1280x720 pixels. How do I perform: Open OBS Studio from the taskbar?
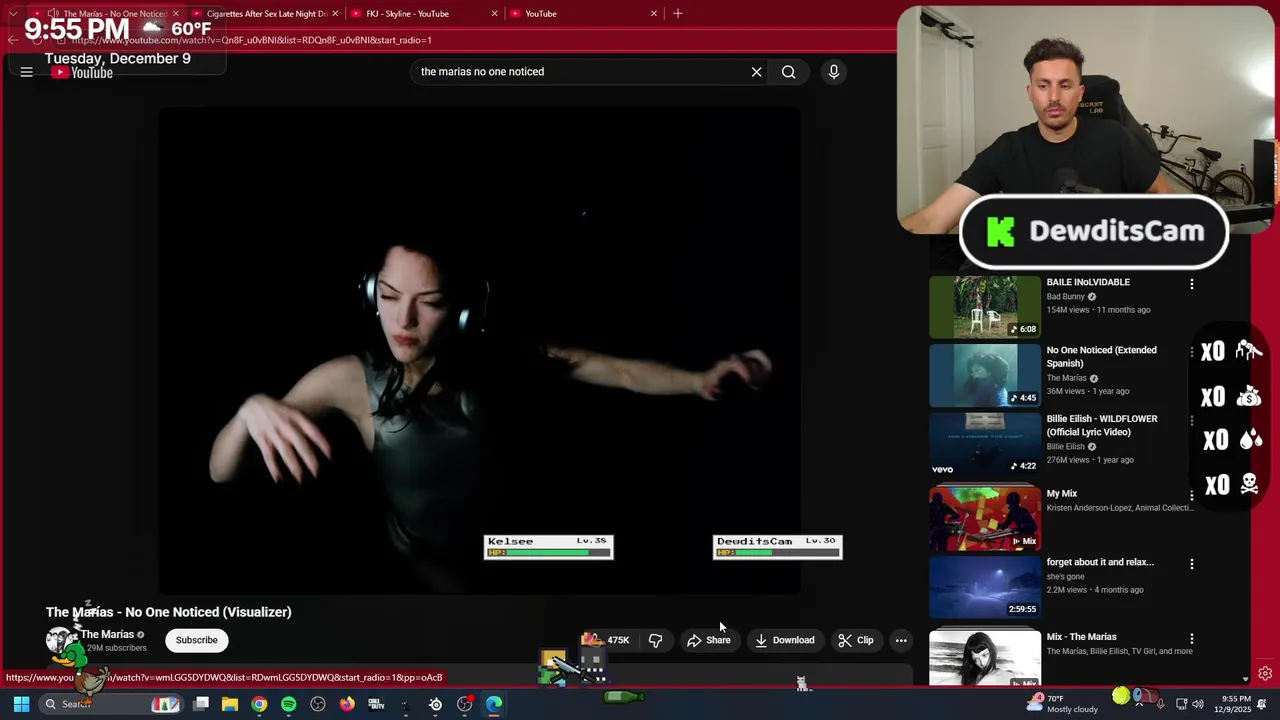click(x=318, y=704)
